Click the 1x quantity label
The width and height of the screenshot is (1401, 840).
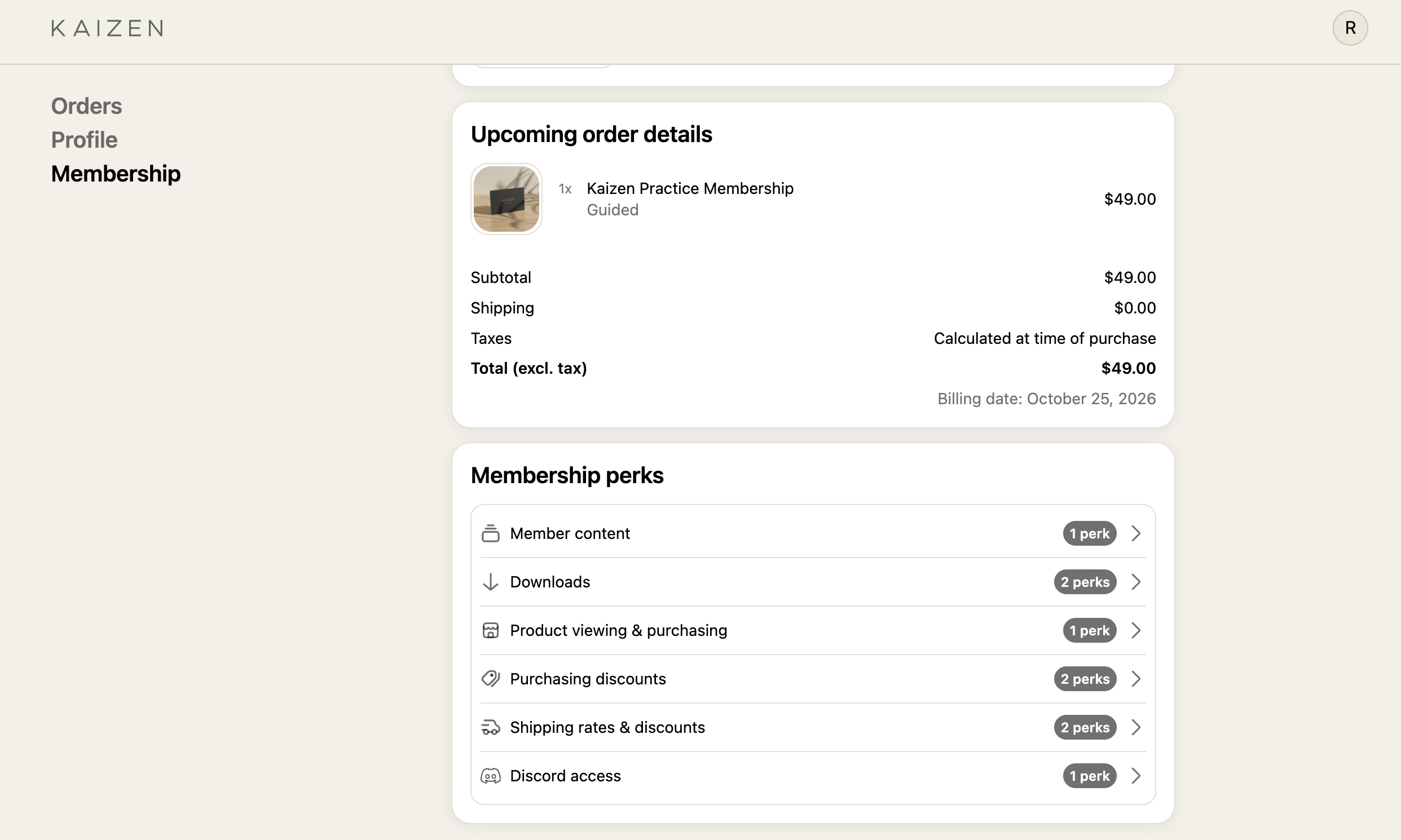pos(565,189)
